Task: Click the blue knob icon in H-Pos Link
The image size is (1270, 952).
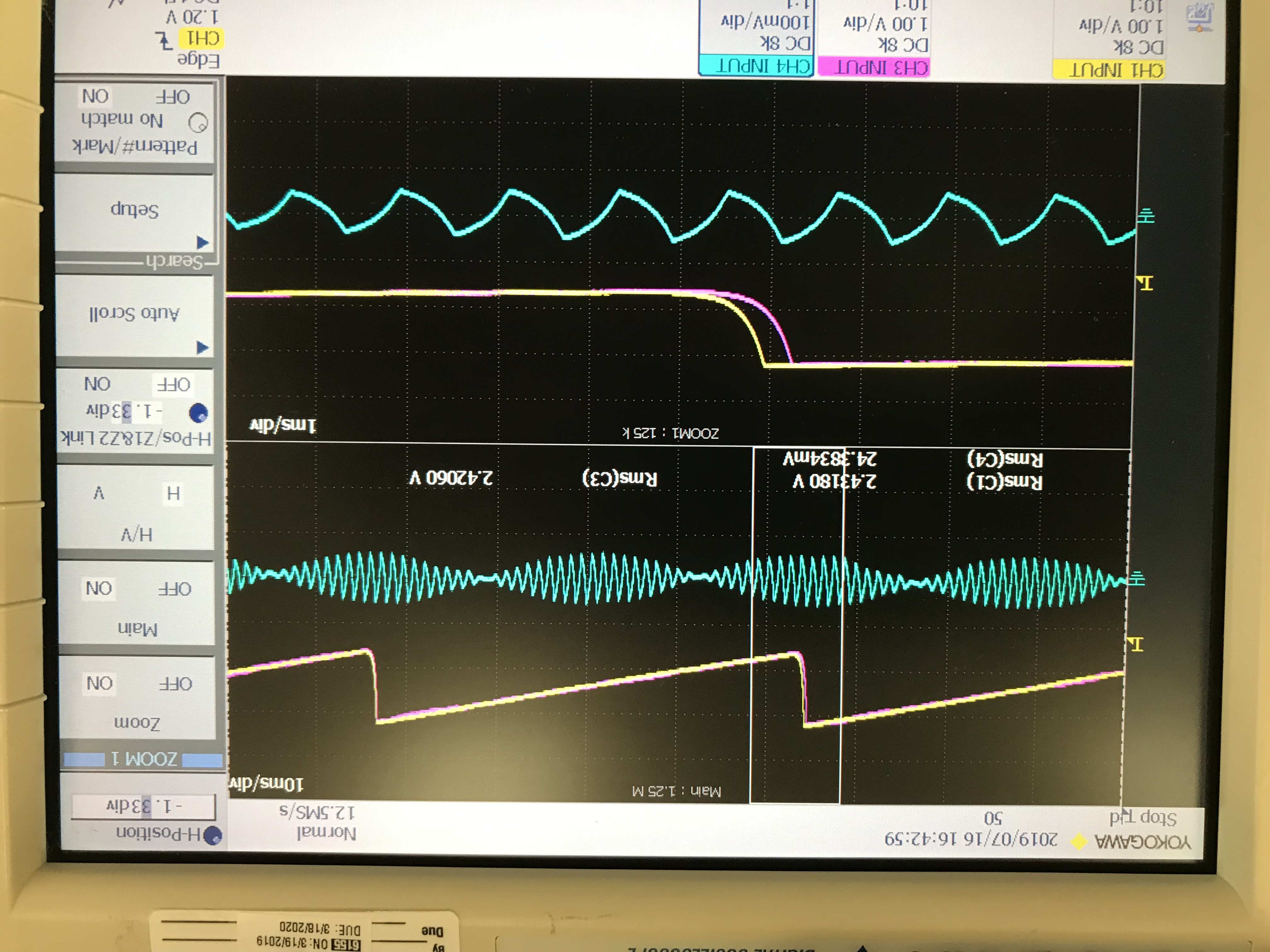Action: (x=198, y=413)
